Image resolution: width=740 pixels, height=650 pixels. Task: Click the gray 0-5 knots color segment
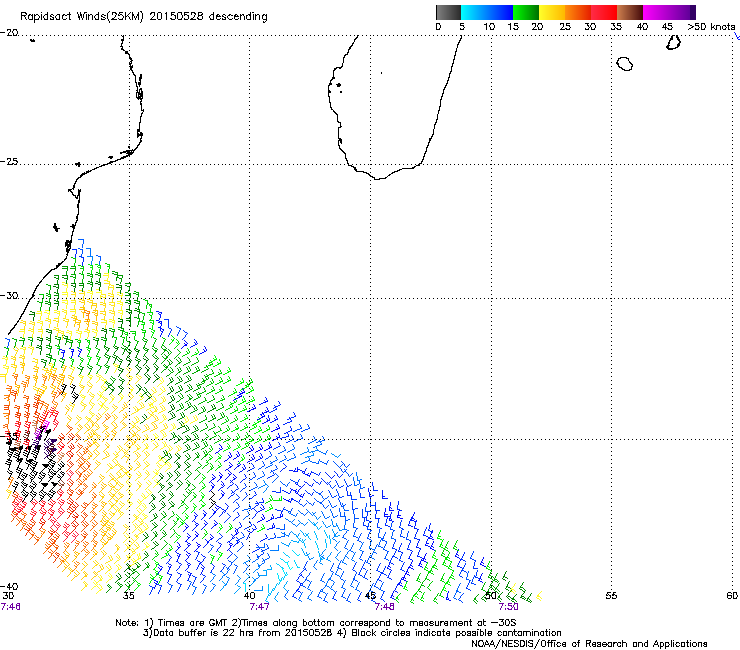pyautogui.click(x=448, y=12)
